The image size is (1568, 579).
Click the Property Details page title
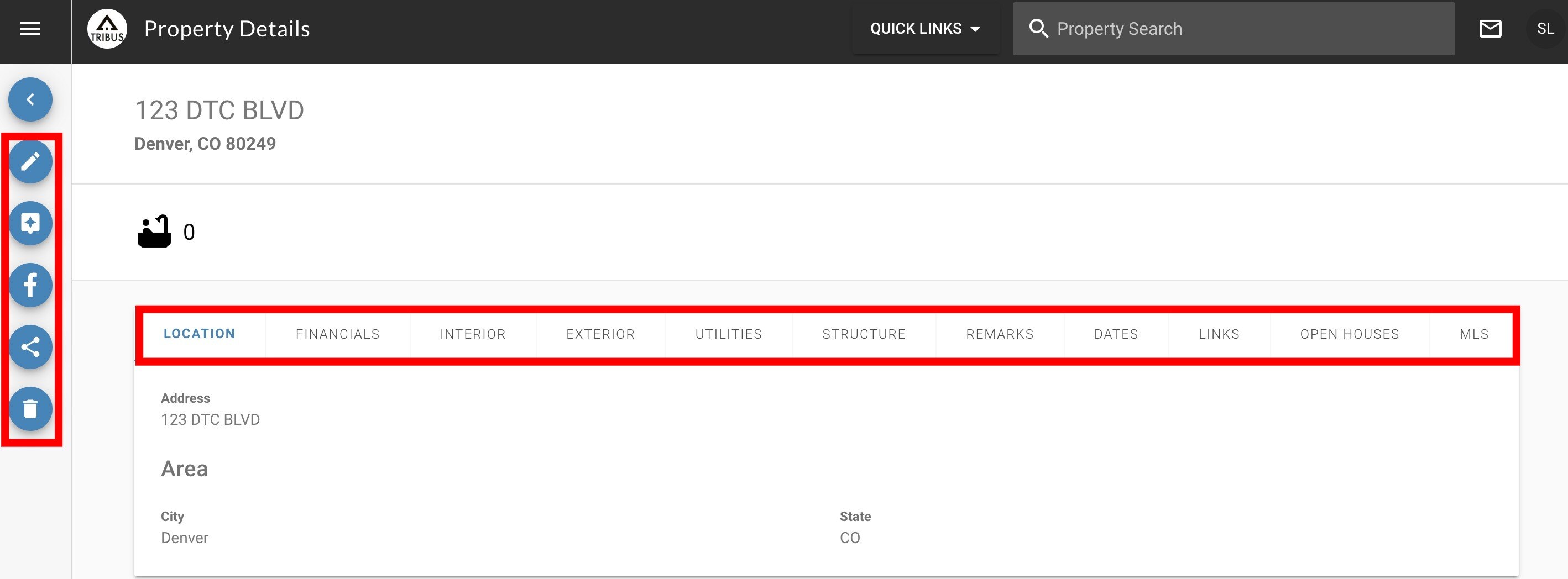[227, 29]
